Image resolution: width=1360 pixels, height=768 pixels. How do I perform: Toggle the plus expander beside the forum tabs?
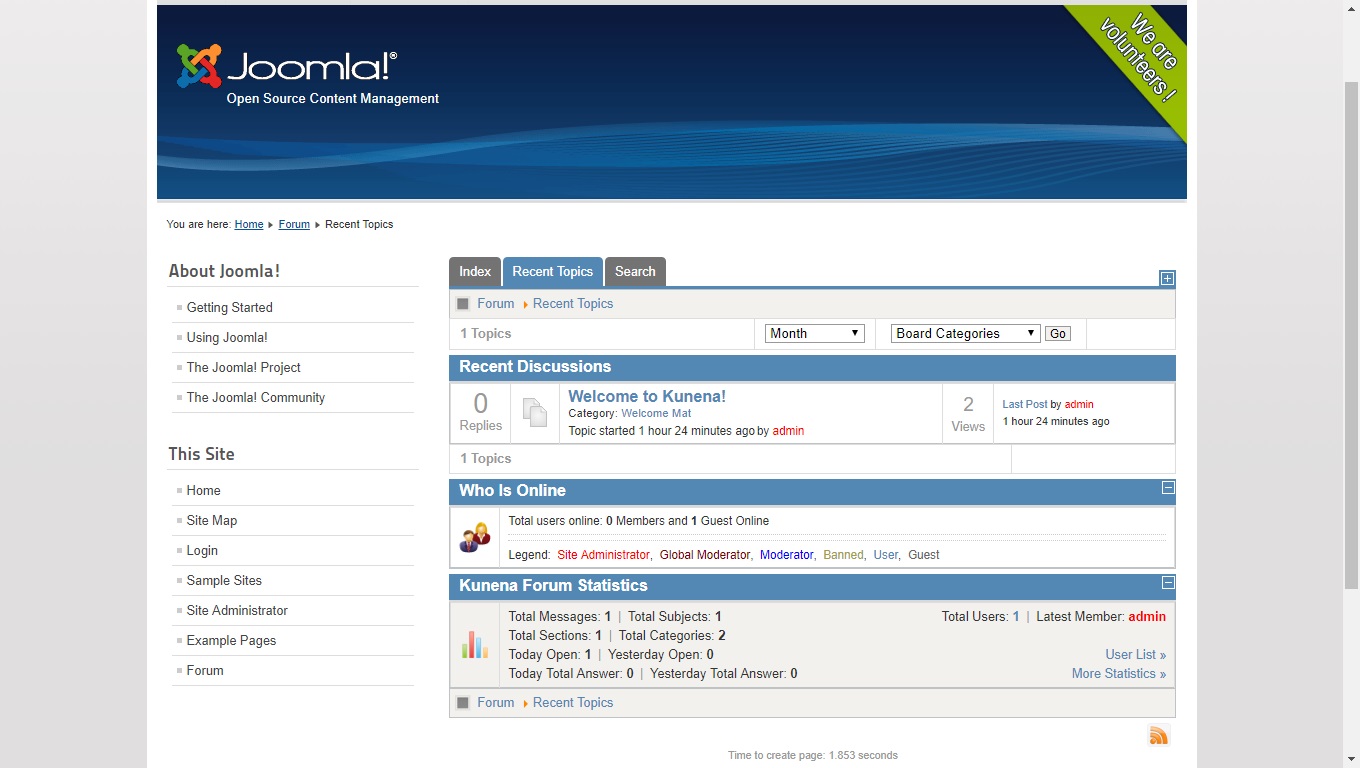1167,278
